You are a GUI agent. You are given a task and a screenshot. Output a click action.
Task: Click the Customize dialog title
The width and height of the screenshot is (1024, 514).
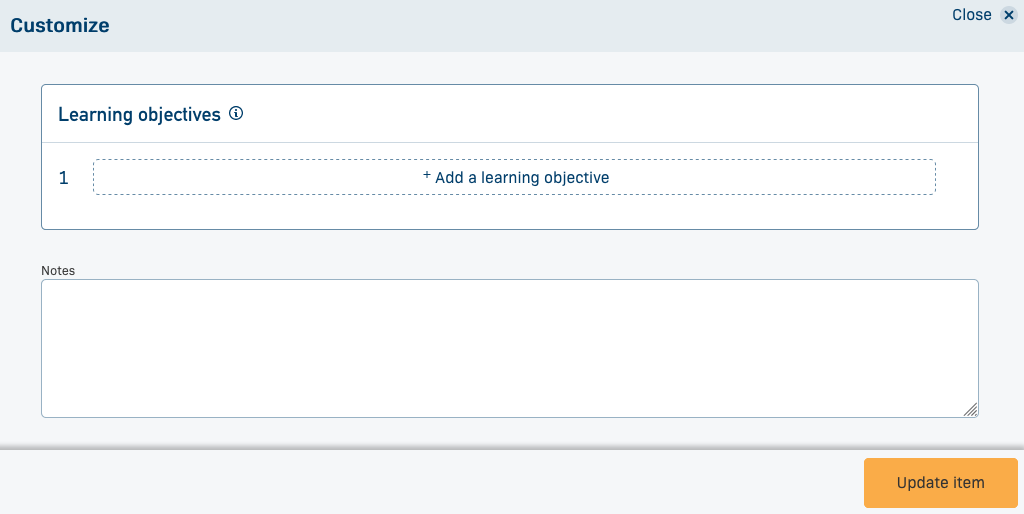[60, 26]
